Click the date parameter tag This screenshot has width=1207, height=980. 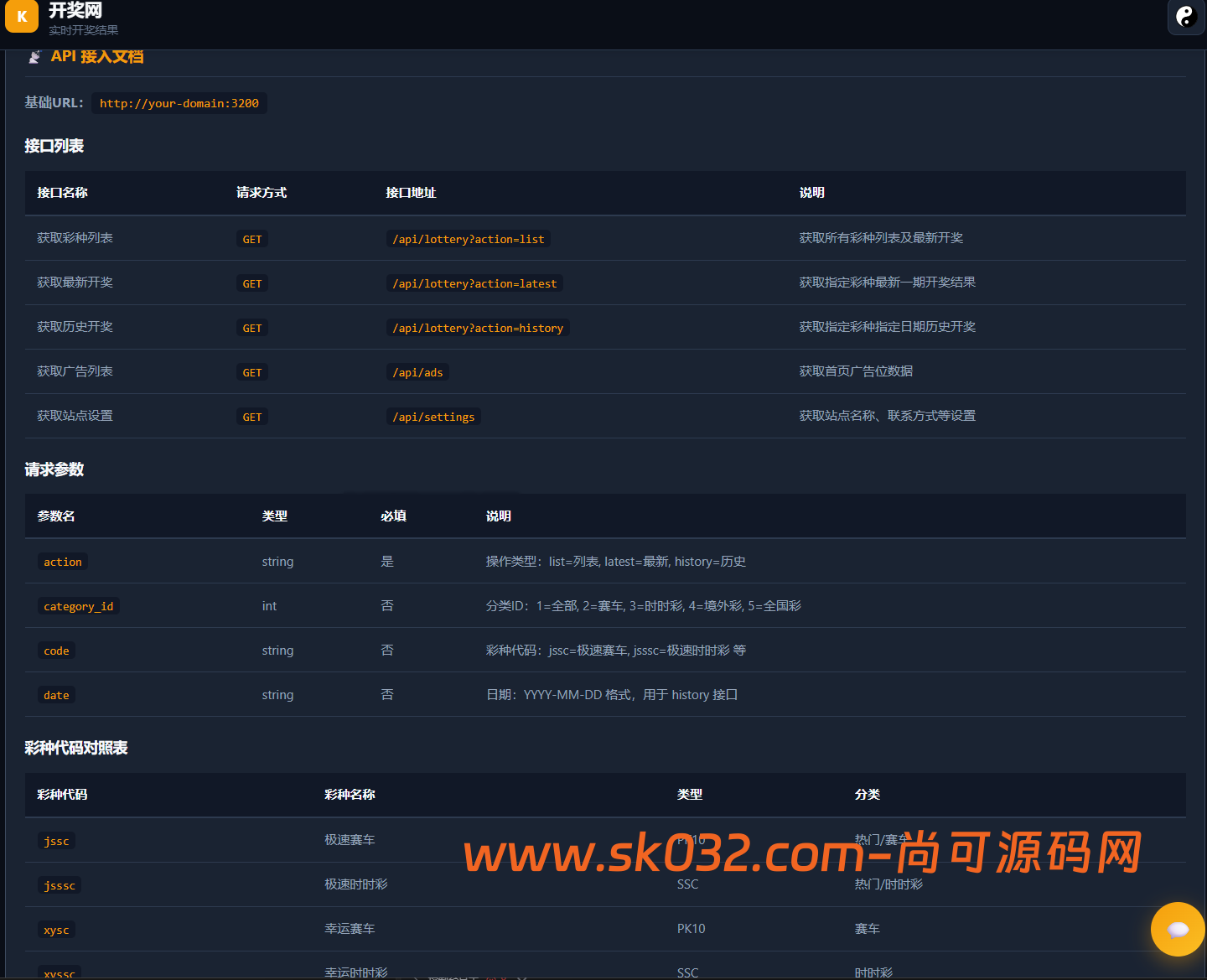[x=56, y=695]
